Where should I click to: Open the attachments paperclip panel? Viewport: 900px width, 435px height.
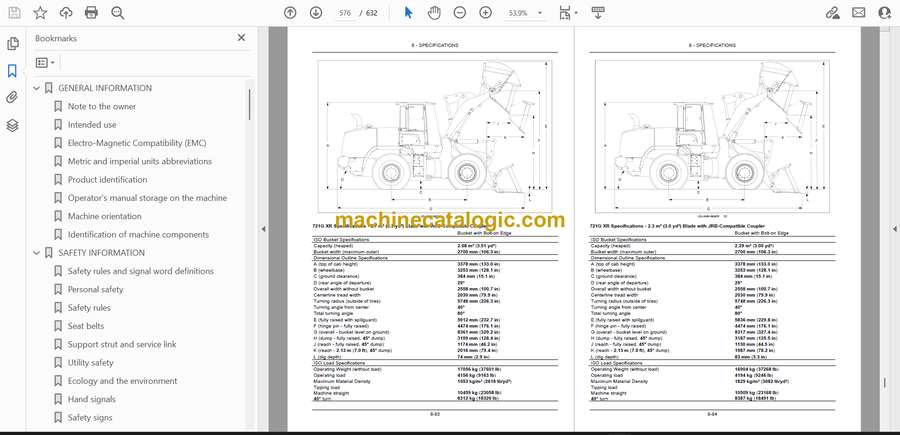coord(12,98)
